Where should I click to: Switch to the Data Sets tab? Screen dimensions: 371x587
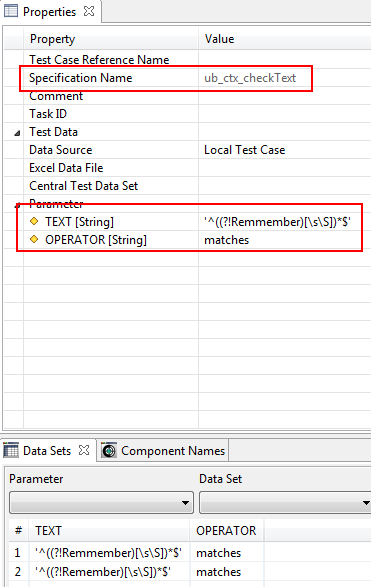point(47,451)
